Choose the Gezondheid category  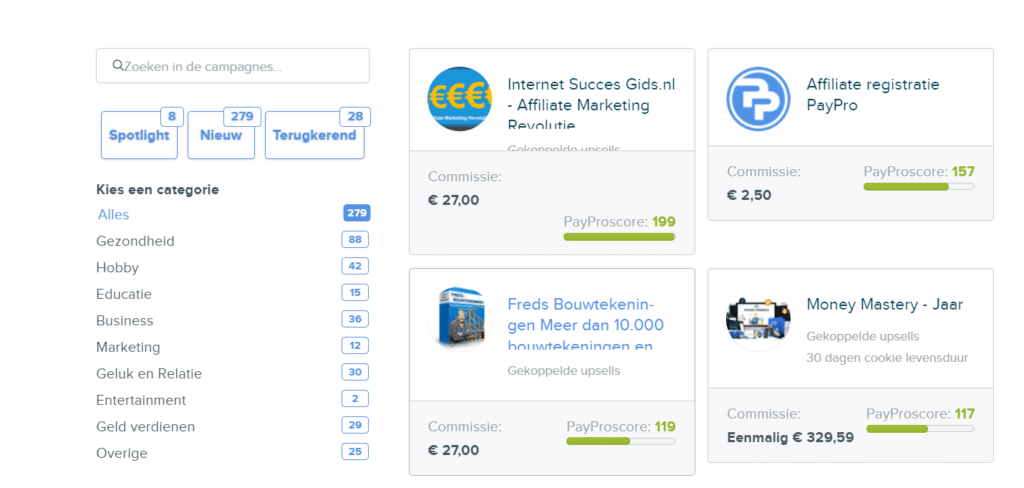[135, 241]
